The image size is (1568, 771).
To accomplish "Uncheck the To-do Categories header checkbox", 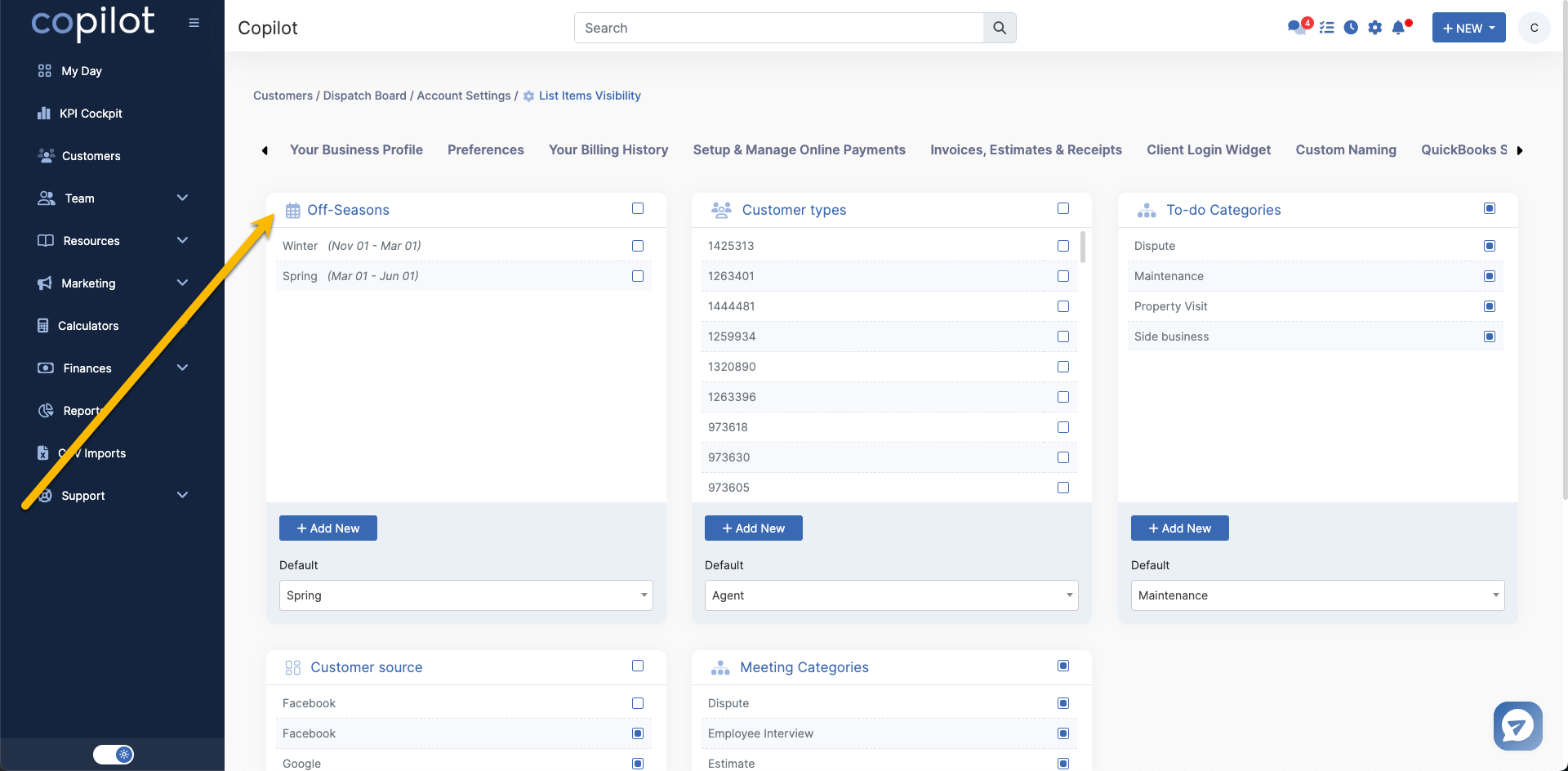I will [x=1490, y=208].
